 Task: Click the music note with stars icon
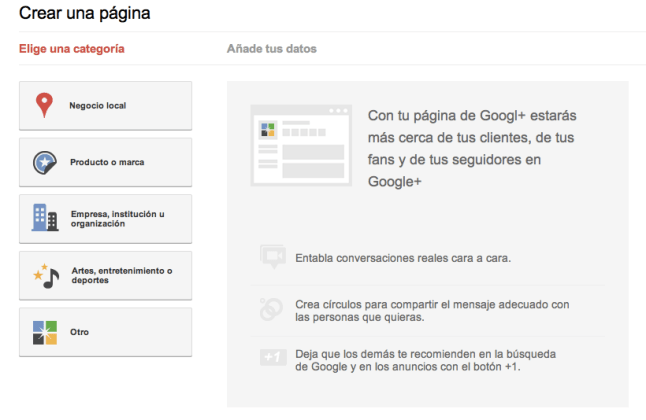[x=47, y=276]
